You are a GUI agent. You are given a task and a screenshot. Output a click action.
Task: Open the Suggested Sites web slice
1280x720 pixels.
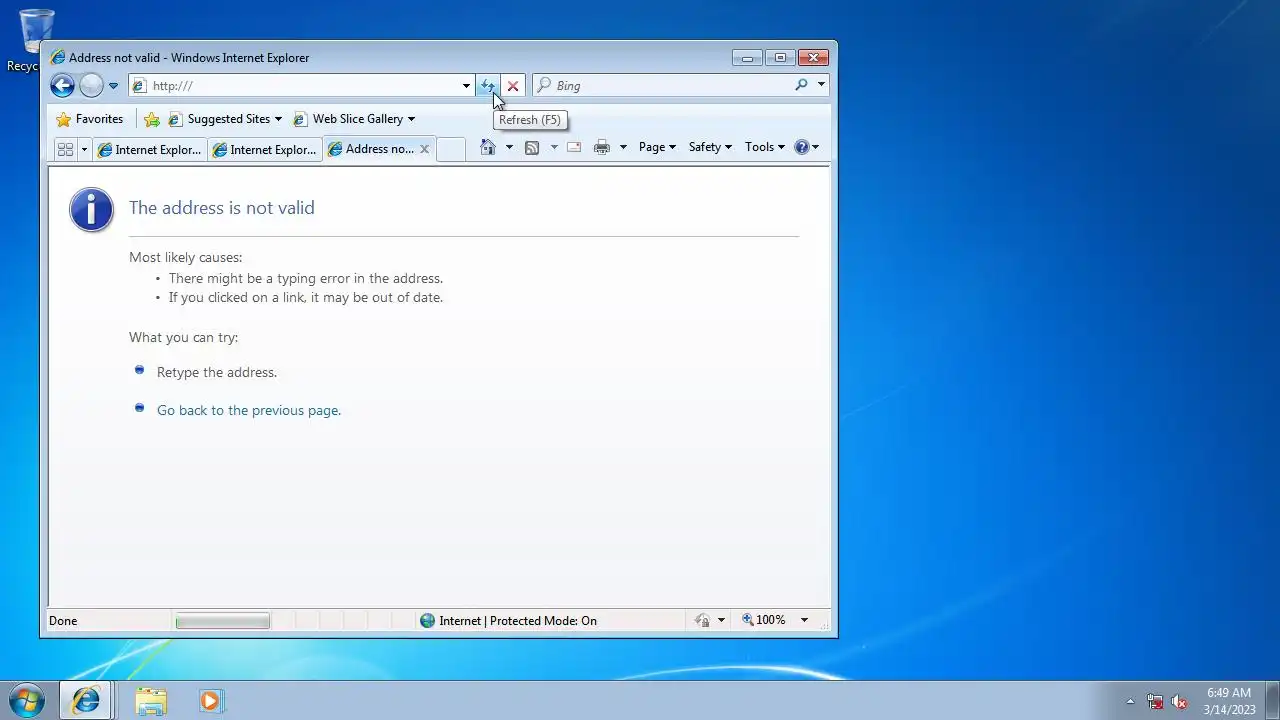(x=225, y=119)
